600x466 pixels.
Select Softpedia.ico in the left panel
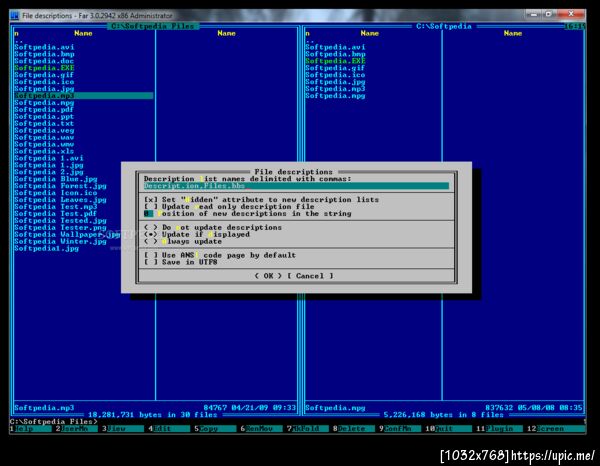pos(44,81)
